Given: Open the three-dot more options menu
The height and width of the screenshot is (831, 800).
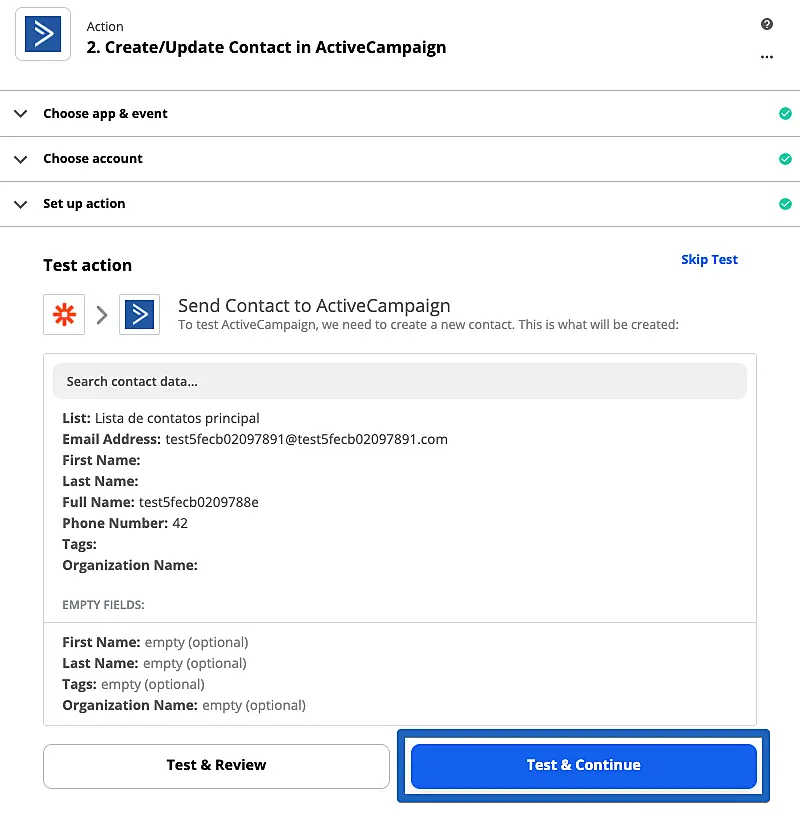Looking at the screenshot, I should tap(767, 57).
